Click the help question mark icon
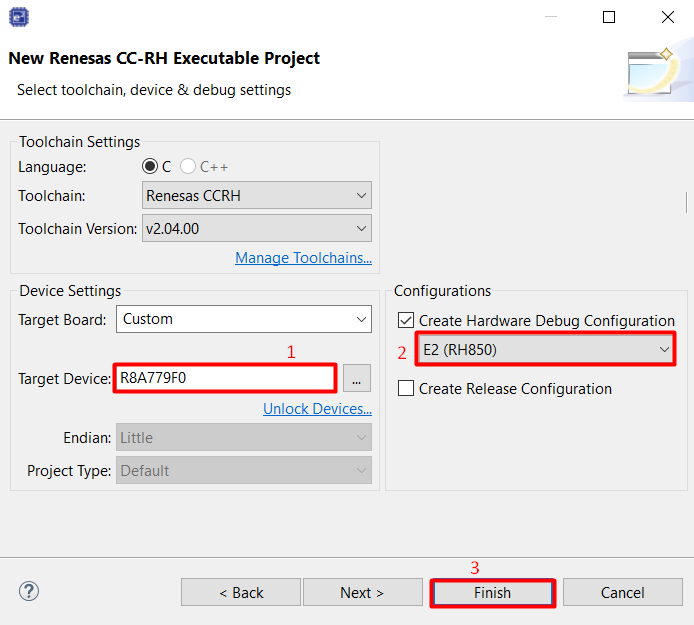Image resolution: width=694 pixels, height=625 pixels. pos(29,591)
